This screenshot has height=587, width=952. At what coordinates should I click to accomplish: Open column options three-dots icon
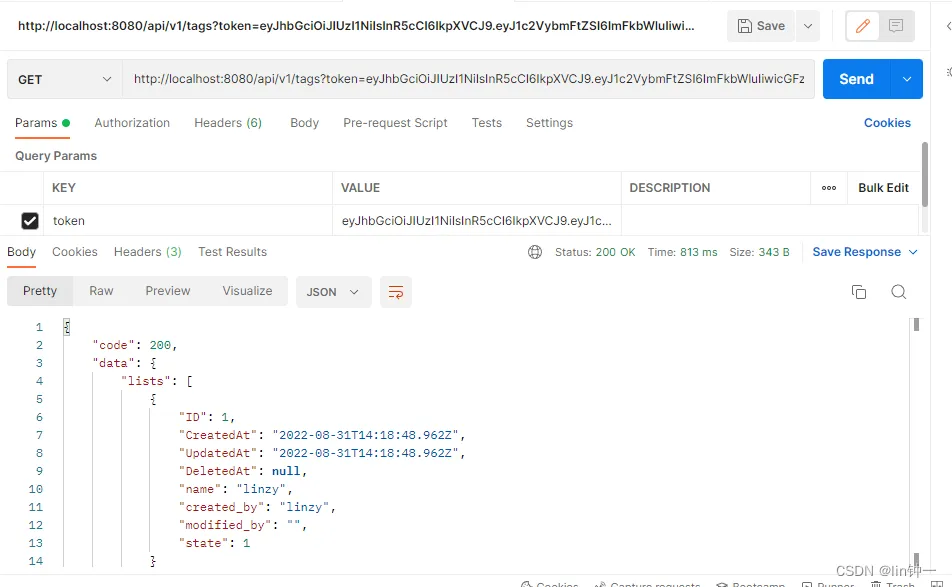pos(829,188)
